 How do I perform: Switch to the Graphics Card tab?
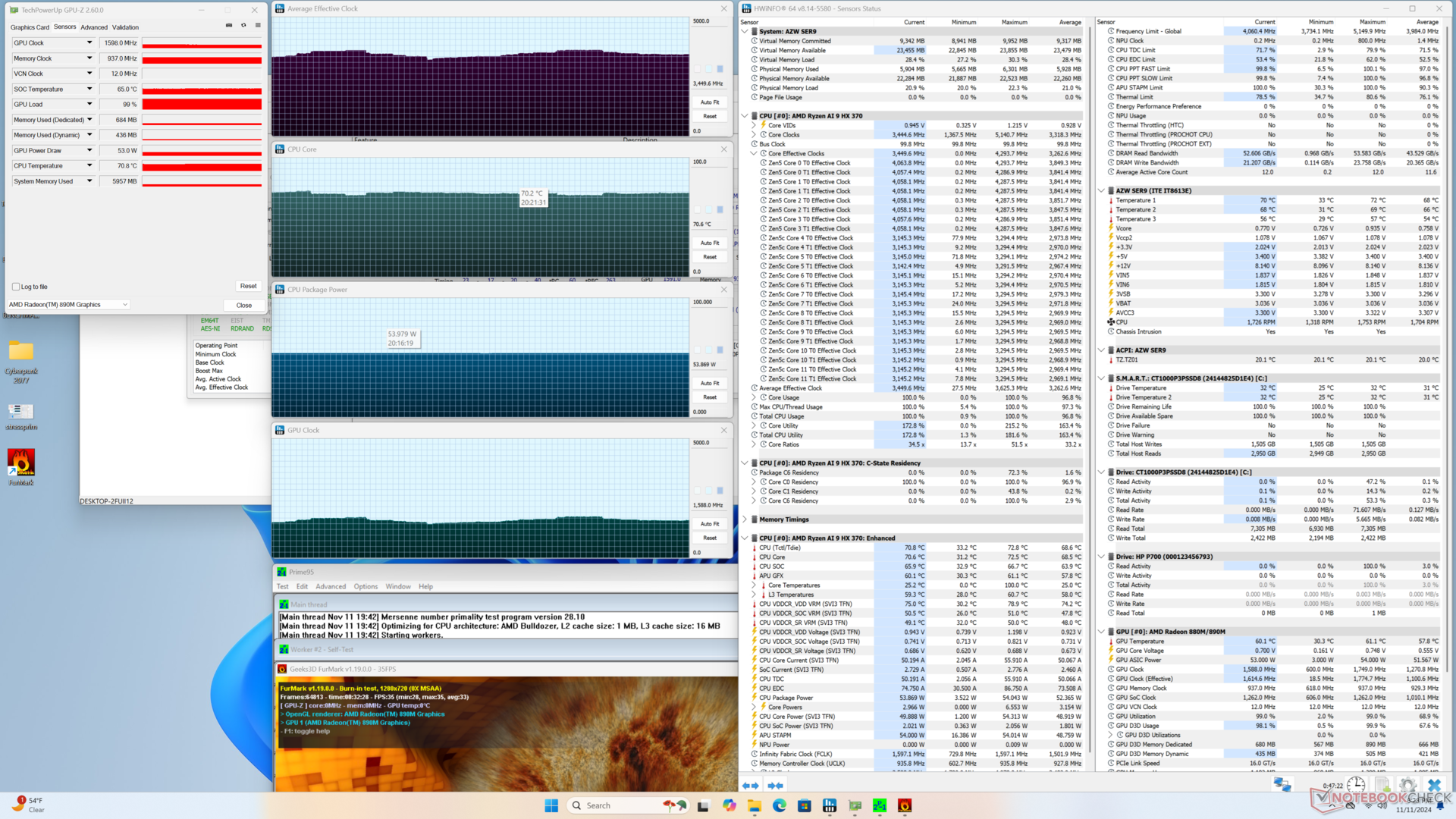(30, 27)
